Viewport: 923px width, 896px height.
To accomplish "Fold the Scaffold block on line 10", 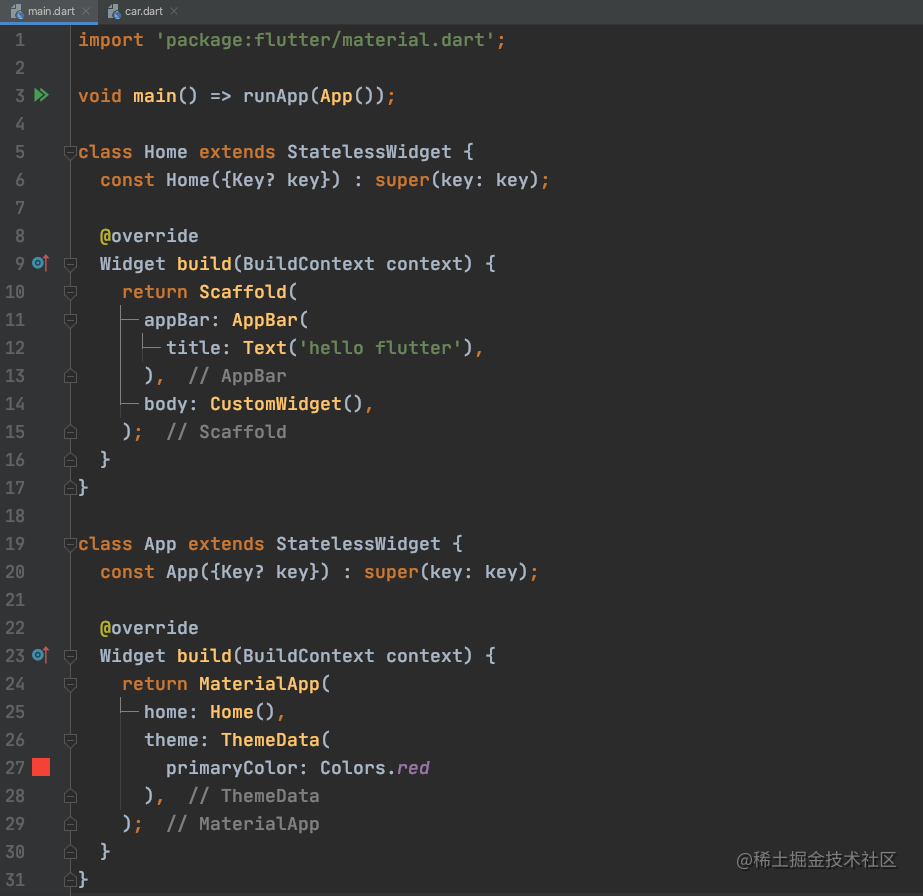I will pyautogui.click(x=70, y=292).
